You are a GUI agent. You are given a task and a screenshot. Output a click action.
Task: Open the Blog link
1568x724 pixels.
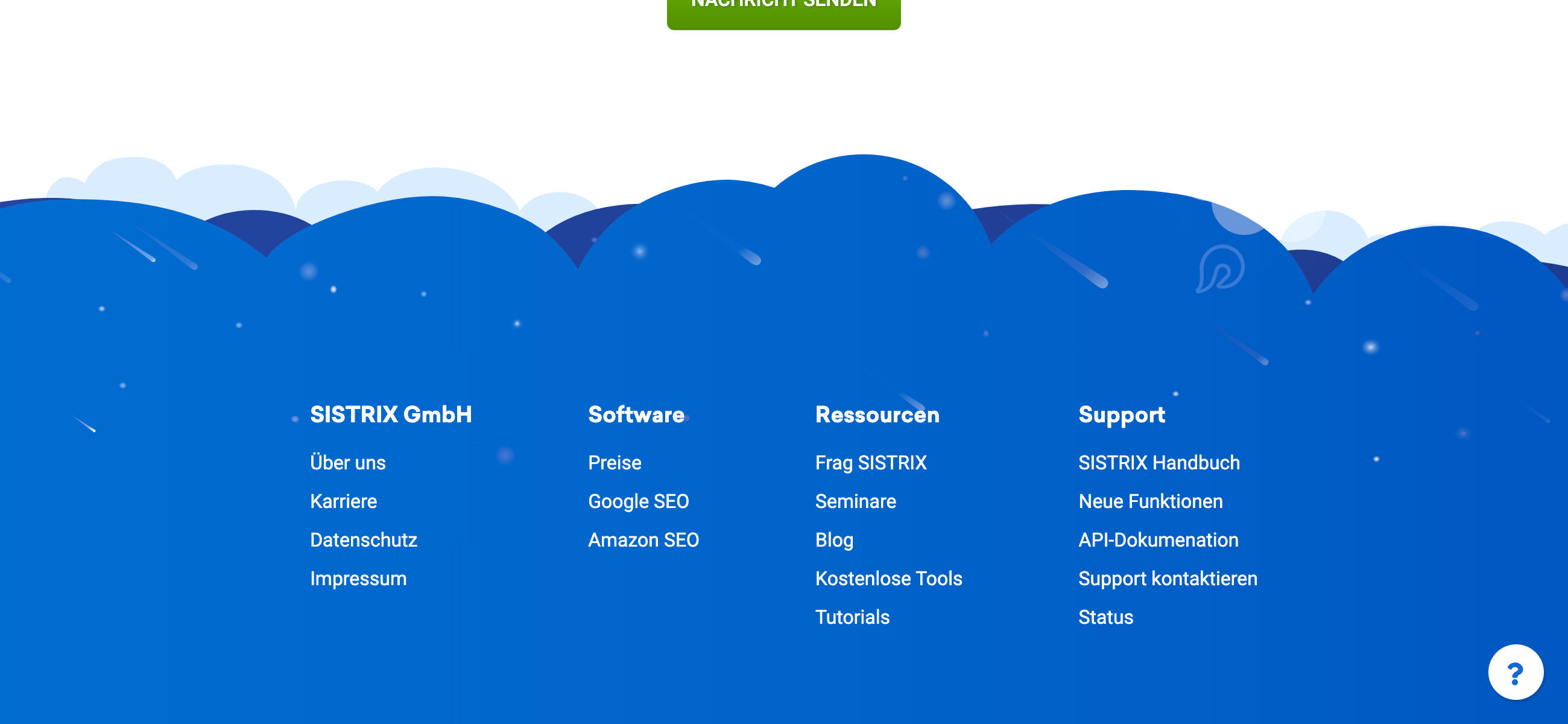(x=834, y=540)
